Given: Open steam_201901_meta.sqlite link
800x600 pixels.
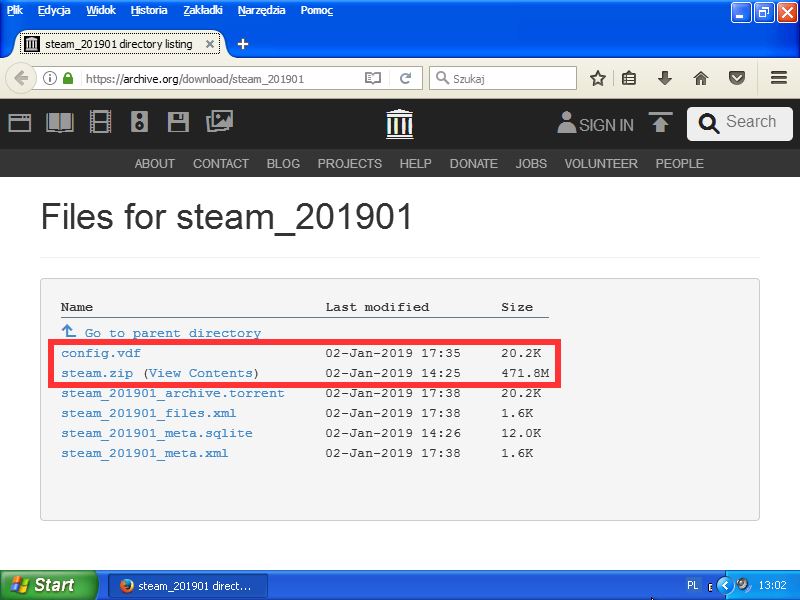Looking at the screenshot, I should click(x=157, y=433).
